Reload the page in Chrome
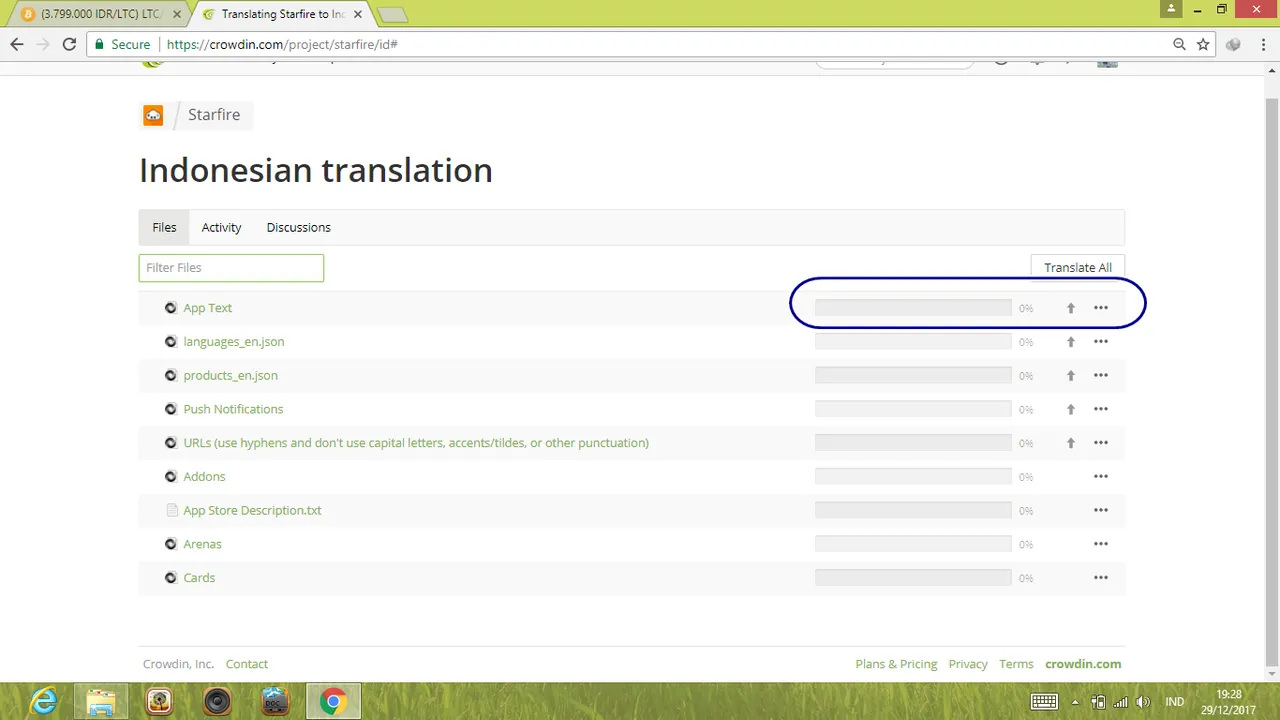The image size is (1280, 720). click(69, 44)
